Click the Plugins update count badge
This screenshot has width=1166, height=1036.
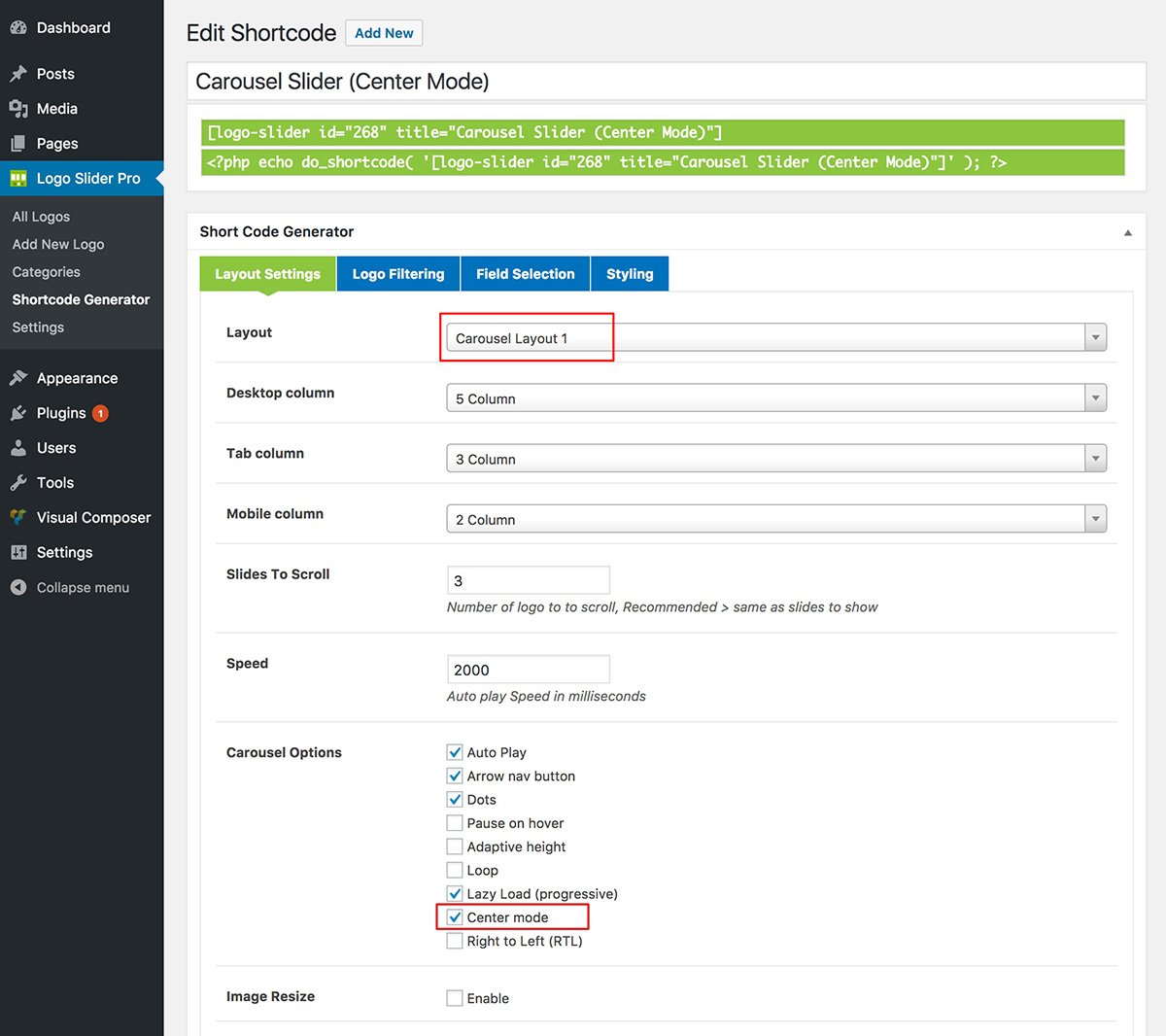click(100, 413)
